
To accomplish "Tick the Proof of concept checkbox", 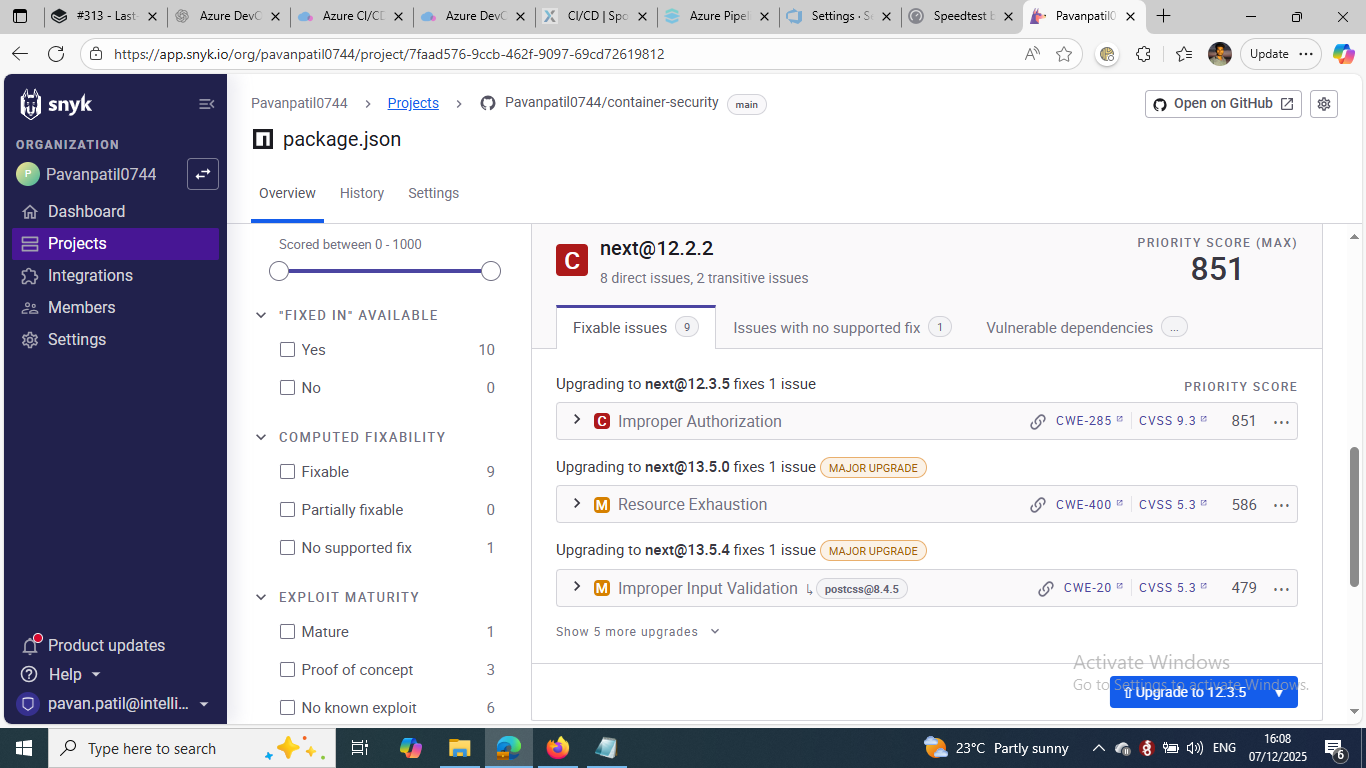I will (x=288, y=670).
